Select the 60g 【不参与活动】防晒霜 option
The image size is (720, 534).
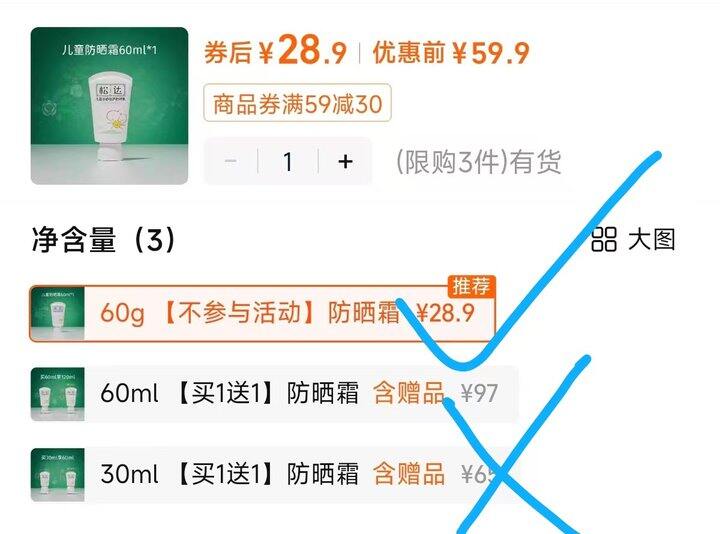pyautogui.click(x=262, y=314)
